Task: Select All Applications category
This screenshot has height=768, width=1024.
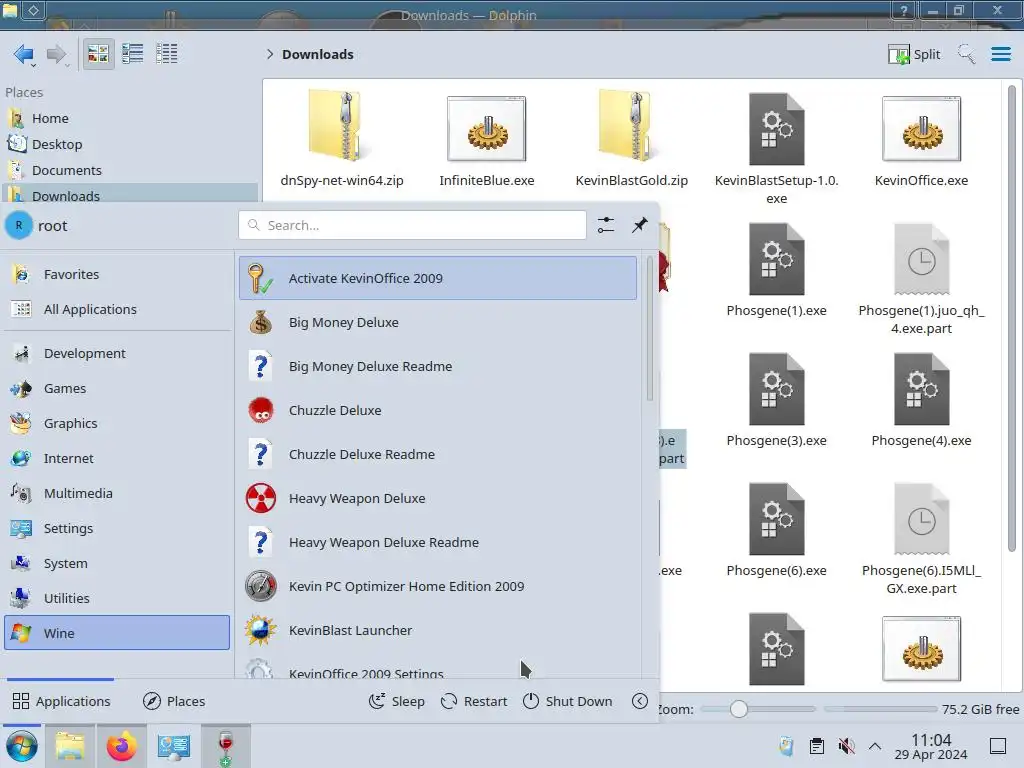Action: point(117,310)
